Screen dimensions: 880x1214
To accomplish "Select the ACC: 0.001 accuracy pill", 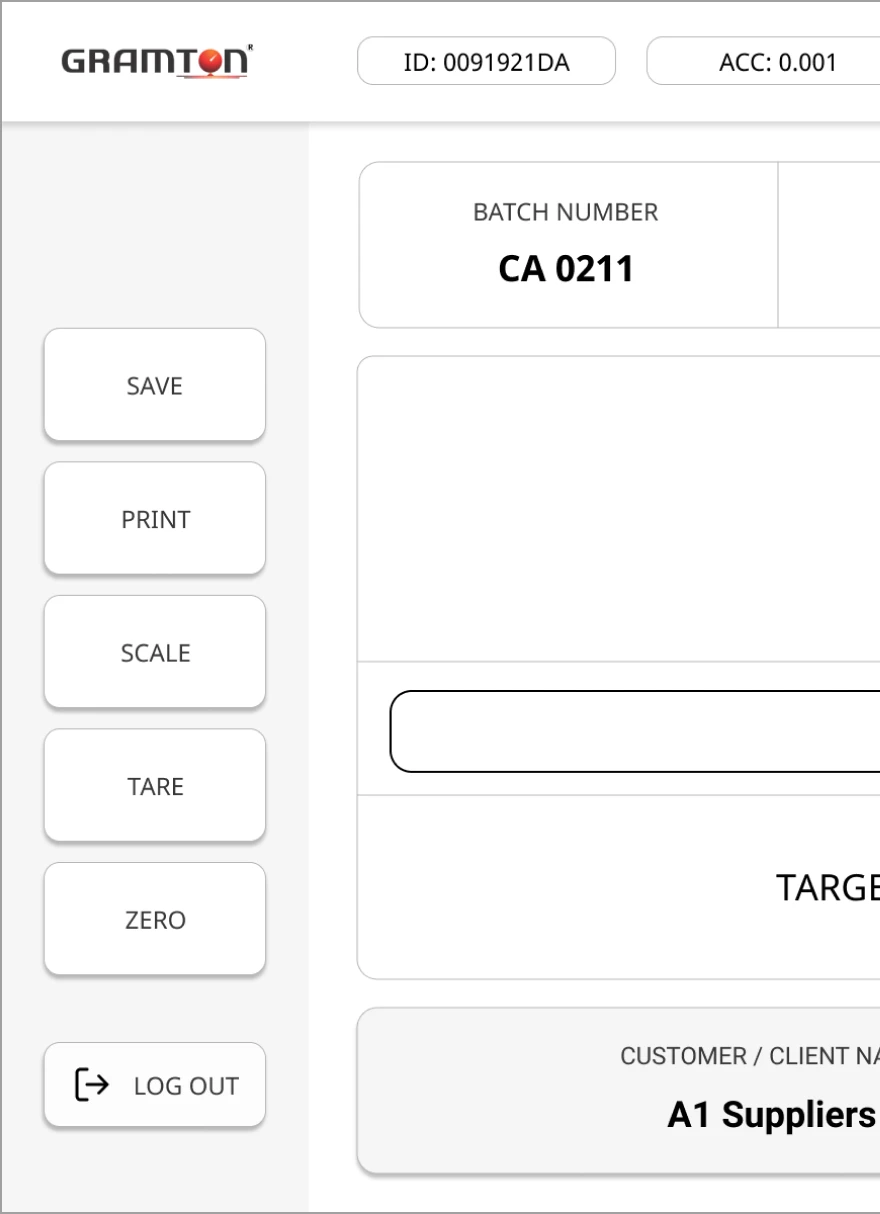I will coord(764,62).
